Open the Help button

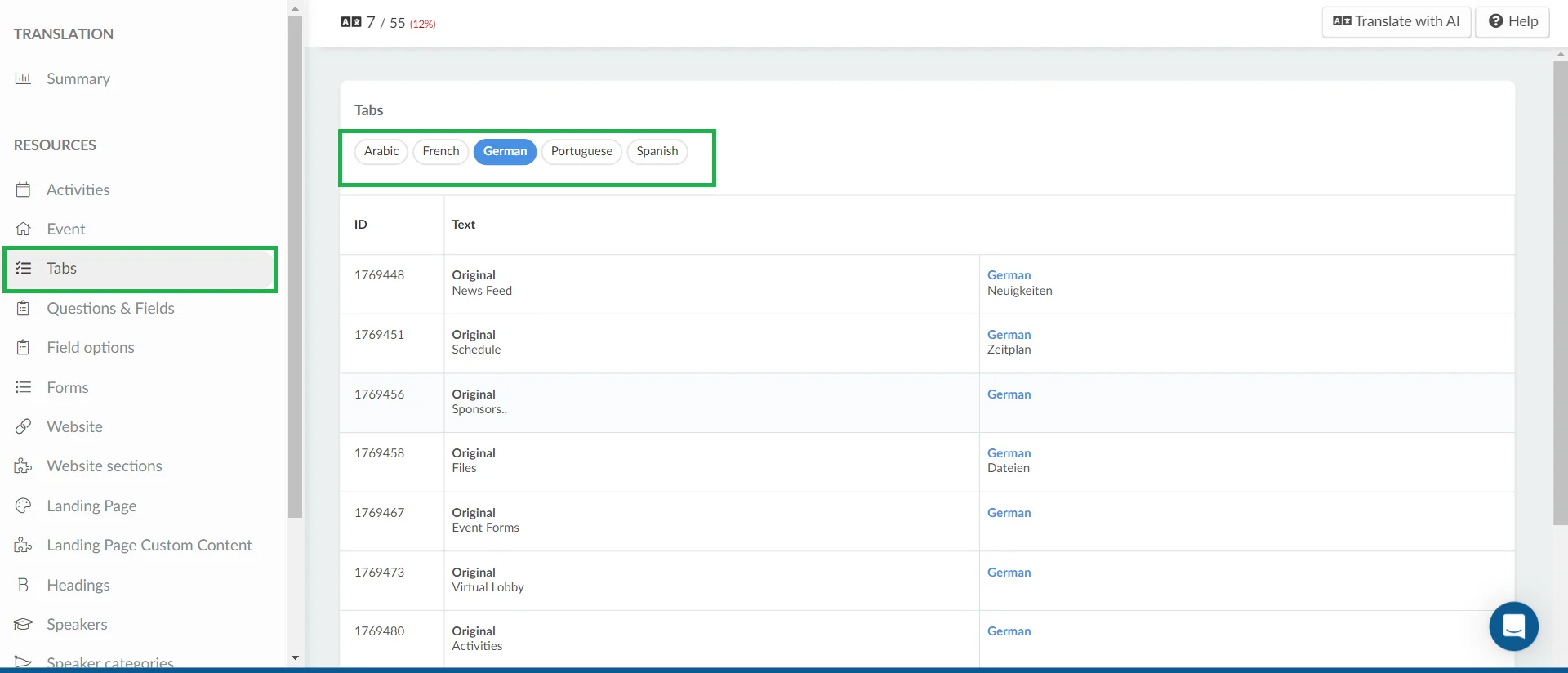[1512, 21]
